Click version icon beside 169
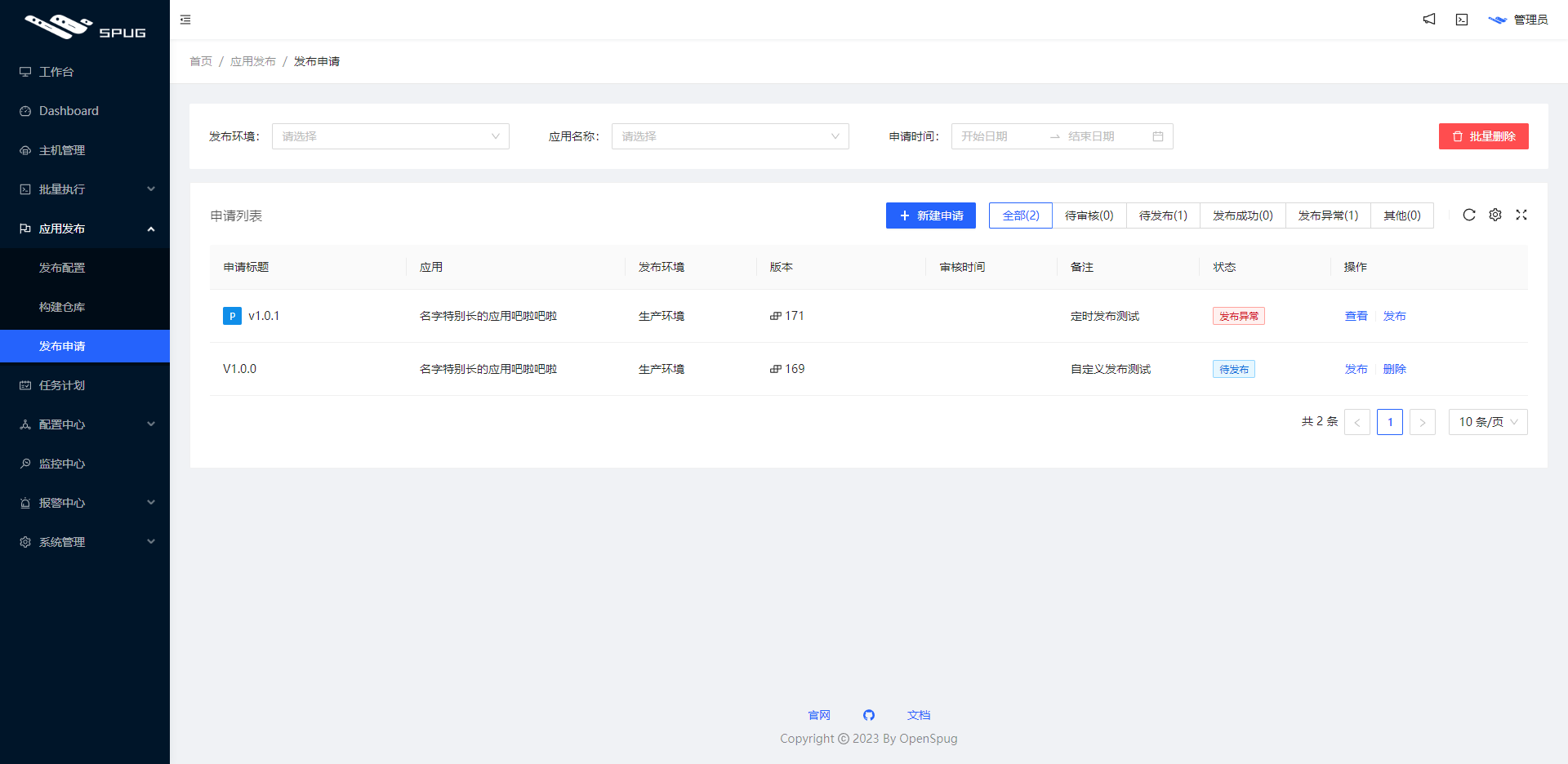Viewport: 1568px width, 764px height. click(x=775, y=369)
